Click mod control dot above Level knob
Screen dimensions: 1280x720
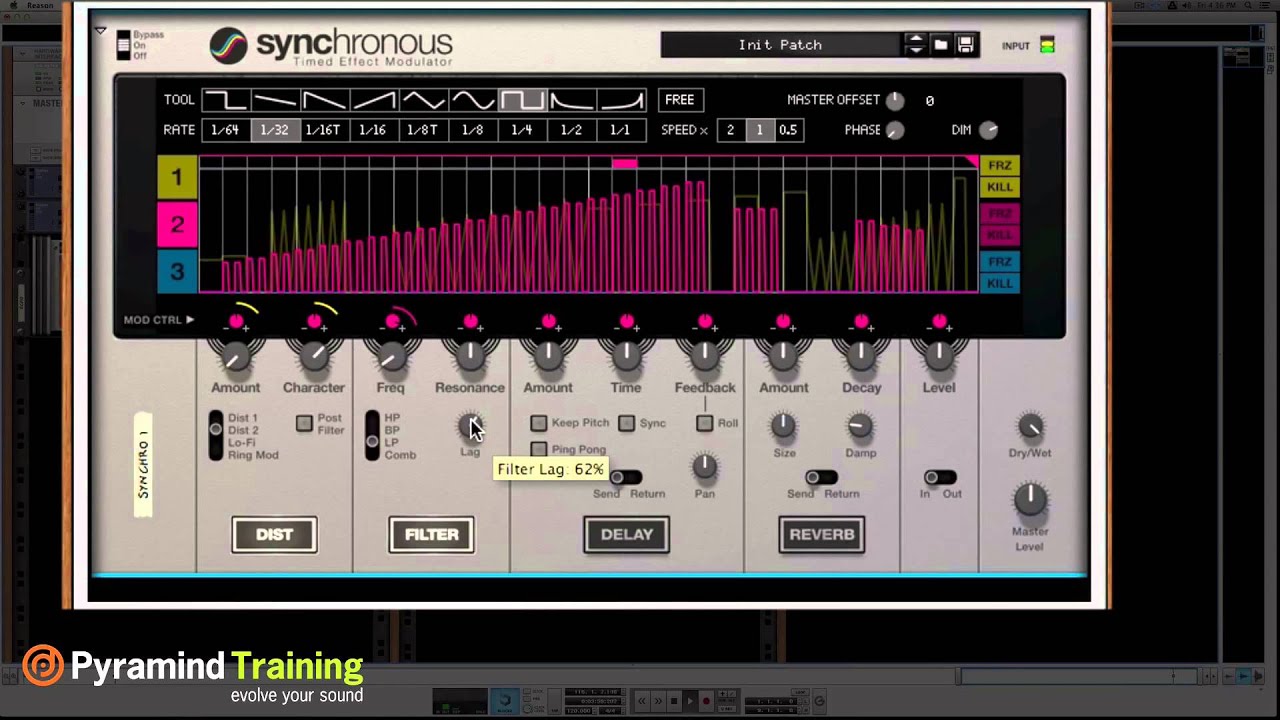click(x=939, y=321)
